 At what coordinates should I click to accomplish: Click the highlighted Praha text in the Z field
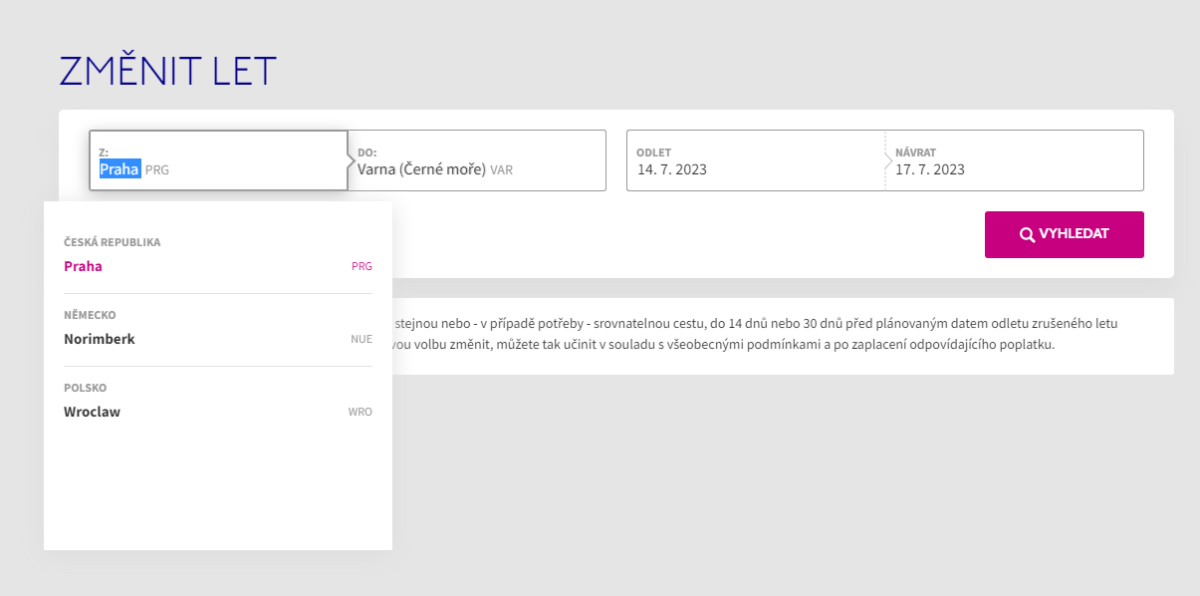119,170
